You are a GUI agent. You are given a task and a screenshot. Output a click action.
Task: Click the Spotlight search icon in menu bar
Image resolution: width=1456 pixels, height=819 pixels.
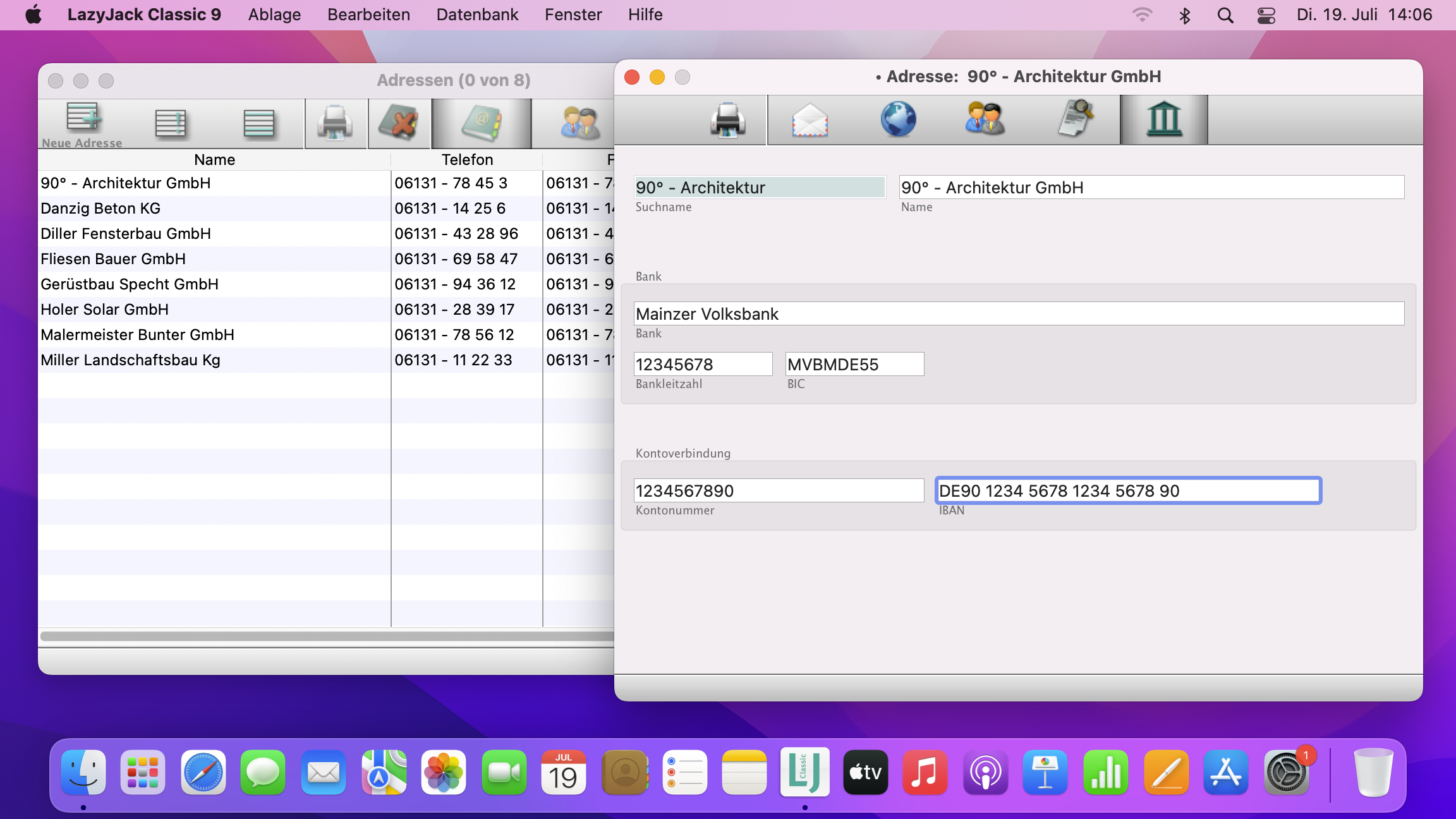(x=1225, y=15)
